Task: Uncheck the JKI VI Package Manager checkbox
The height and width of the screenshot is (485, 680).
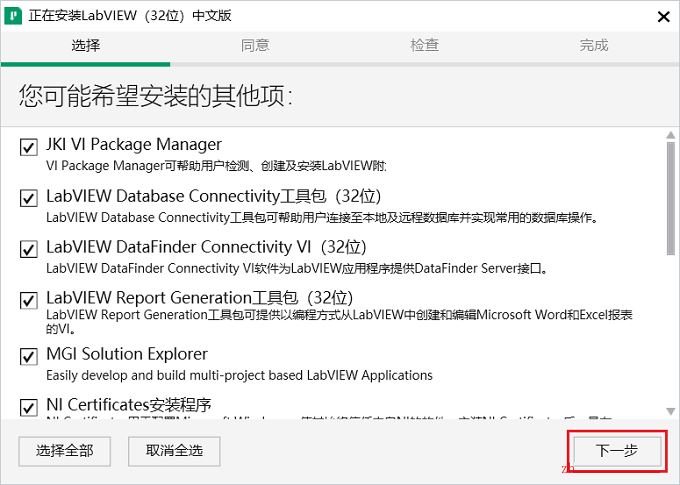Action: [28, 148]
